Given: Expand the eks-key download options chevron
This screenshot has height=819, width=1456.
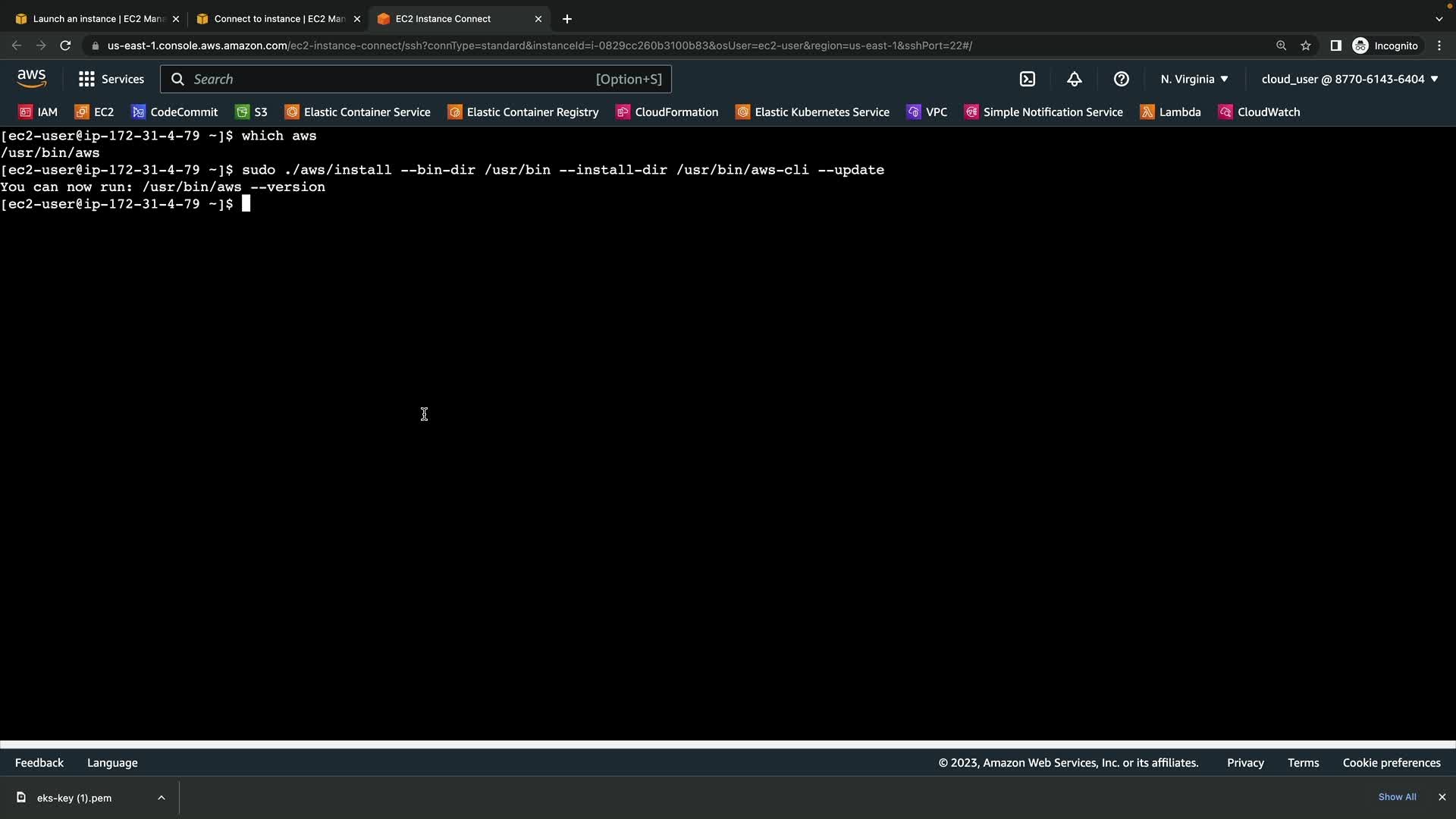Looking at the screenshot, I should pyautogui.click(x=162, y=798).
